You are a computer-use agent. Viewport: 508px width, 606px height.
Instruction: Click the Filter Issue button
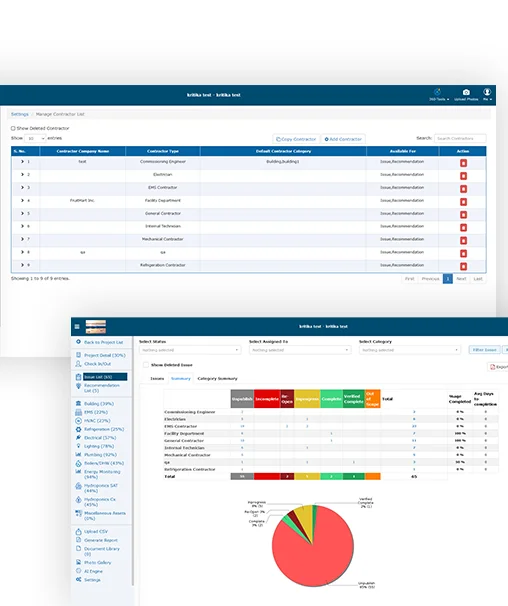tap(484, 350)
